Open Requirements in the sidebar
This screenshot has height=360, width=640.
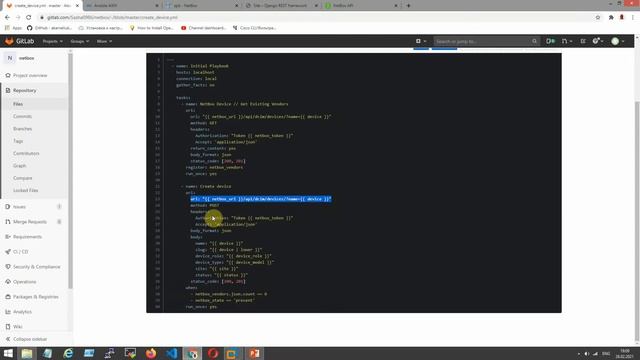pyautogui.click(x=27, y=237)
